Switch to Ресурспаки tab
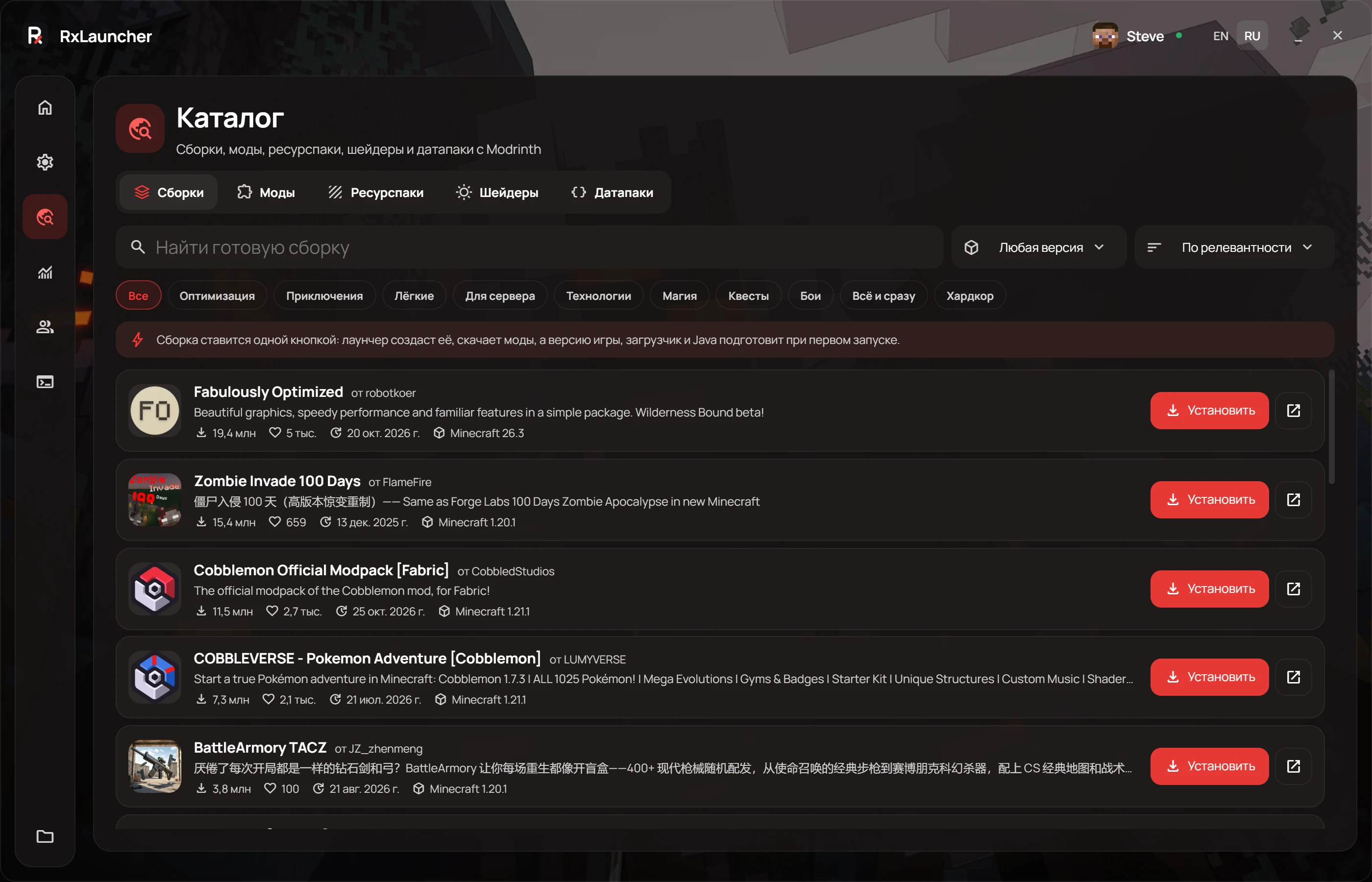 click(x=376, y=193)
